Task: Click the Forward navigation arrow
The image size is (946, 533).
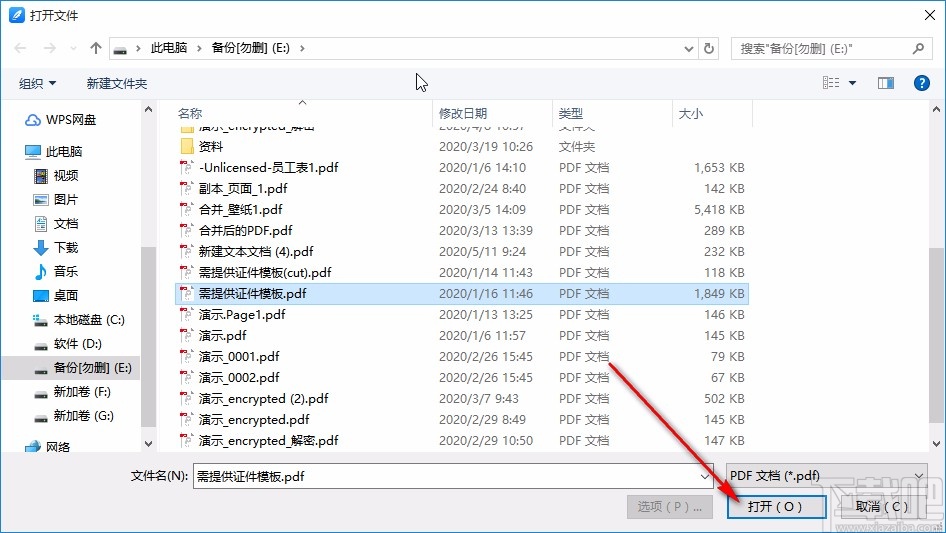Action: coord(49,48)
